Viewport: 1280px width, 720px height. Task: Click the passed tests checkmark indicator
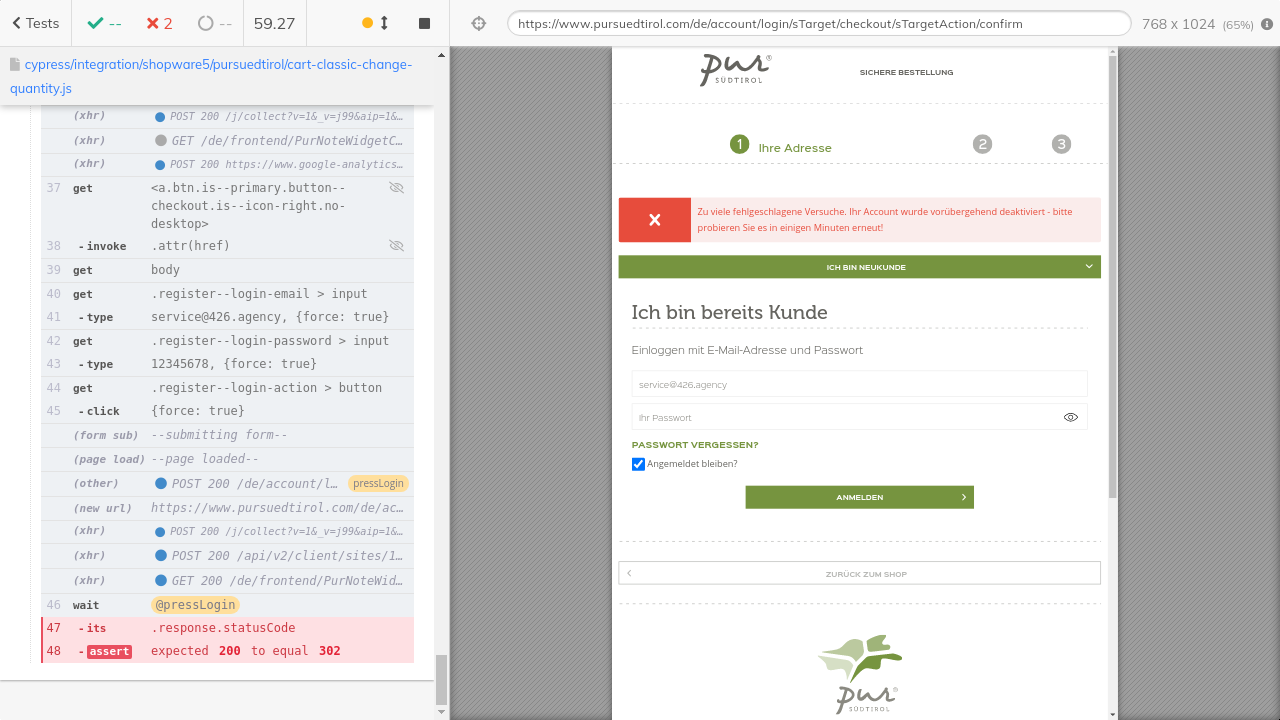click(103, 23)
